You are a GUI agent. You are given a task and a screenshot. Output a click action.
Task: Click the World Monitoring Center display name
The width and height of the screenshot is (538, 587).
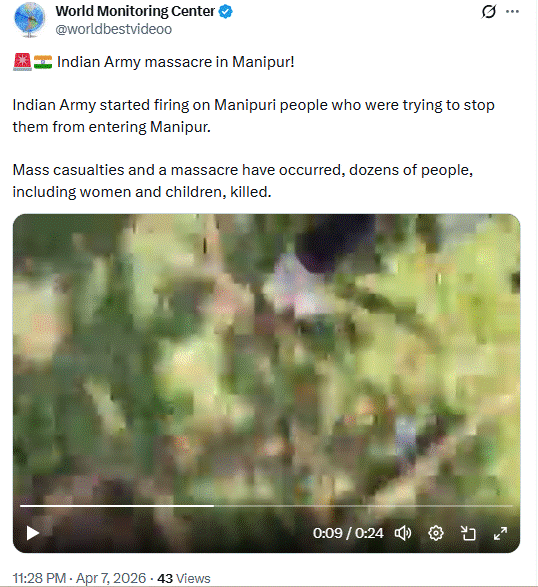coord(135,11)
